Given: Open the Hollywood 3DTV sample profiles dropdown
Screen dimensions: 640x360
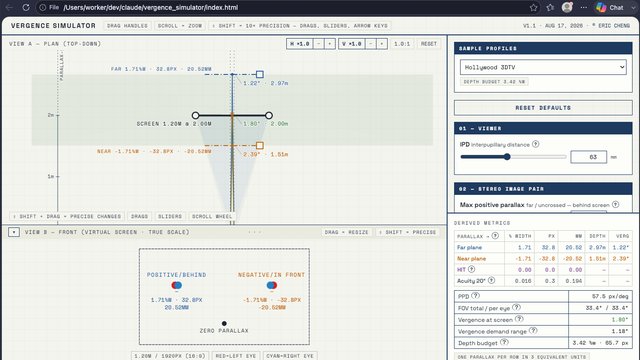Looking at the screenshot, I should (x=543, y=67).
